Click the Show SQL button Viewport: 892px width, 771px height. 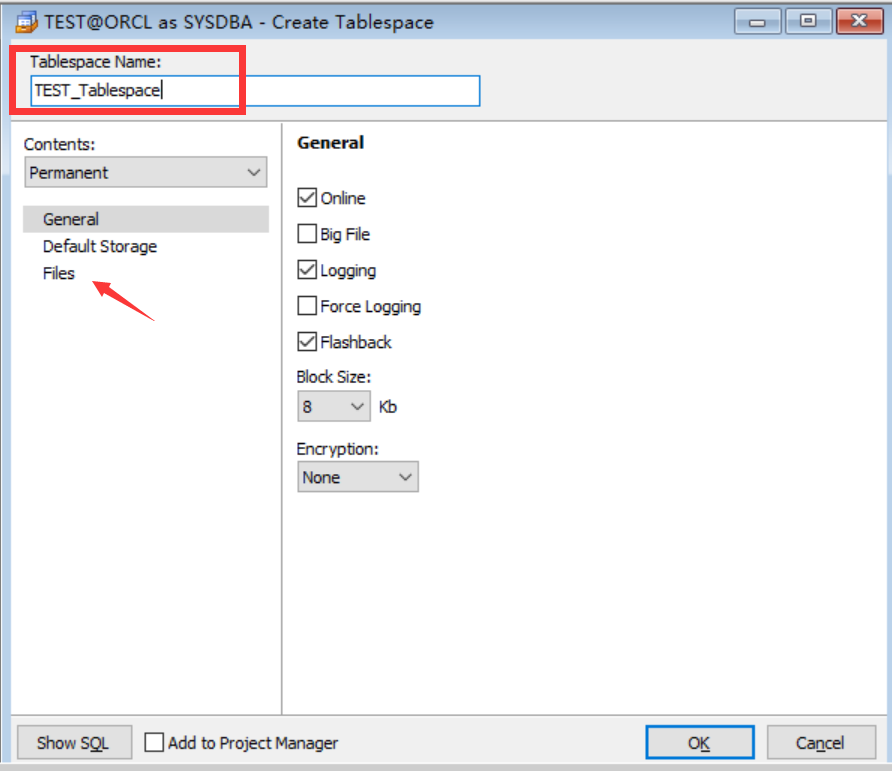pos(75,742)
